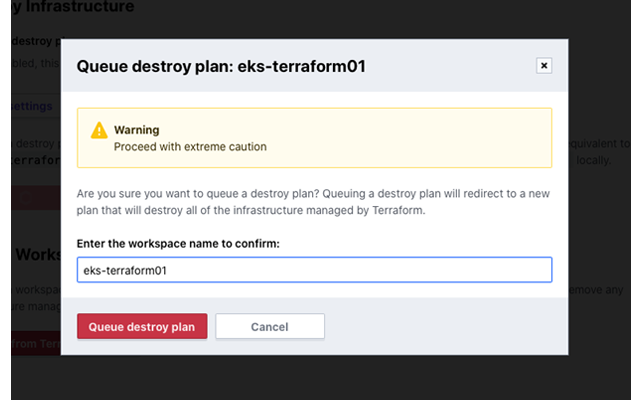This screenshot has height=400, width=643.
Task: Click the Queue destroy plan button
Action: (142, 327)
